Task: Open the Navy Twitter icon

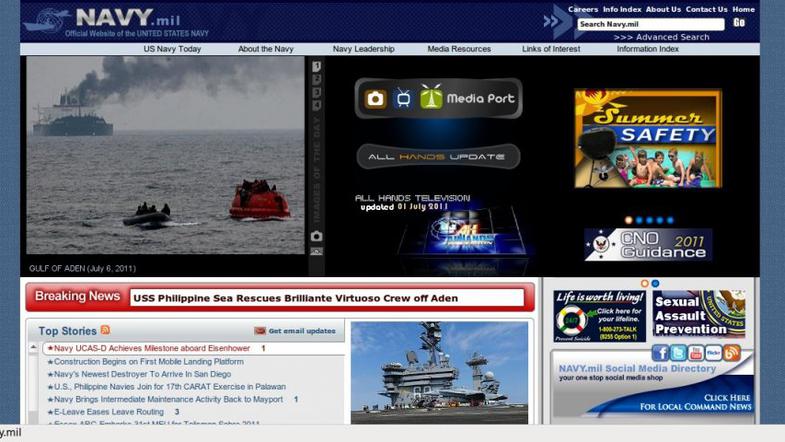Action: coord(678,353)
